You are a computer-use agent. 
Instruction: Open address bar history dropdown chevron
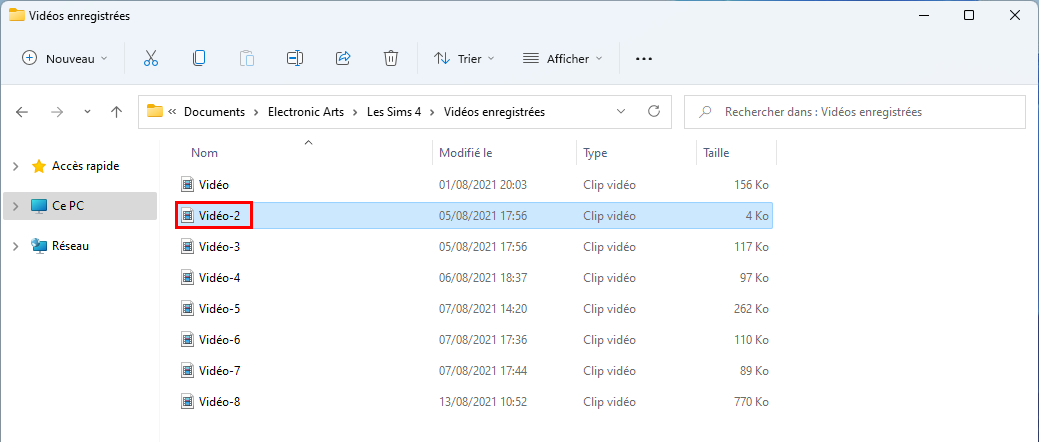(621, 111)
